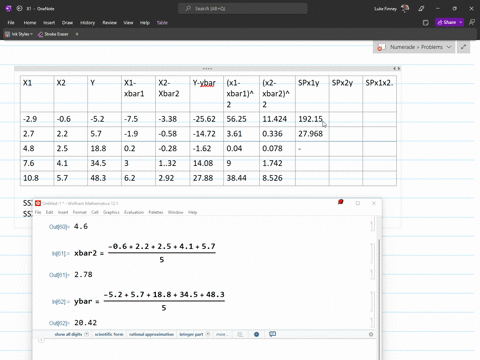
Task: Click the integer part suggestion
Action: pos(191,334)
